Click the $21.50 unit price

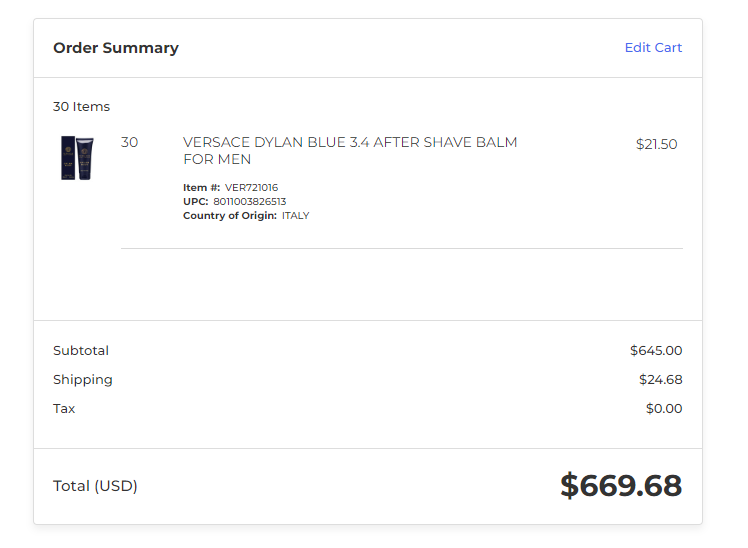(656, 144)
